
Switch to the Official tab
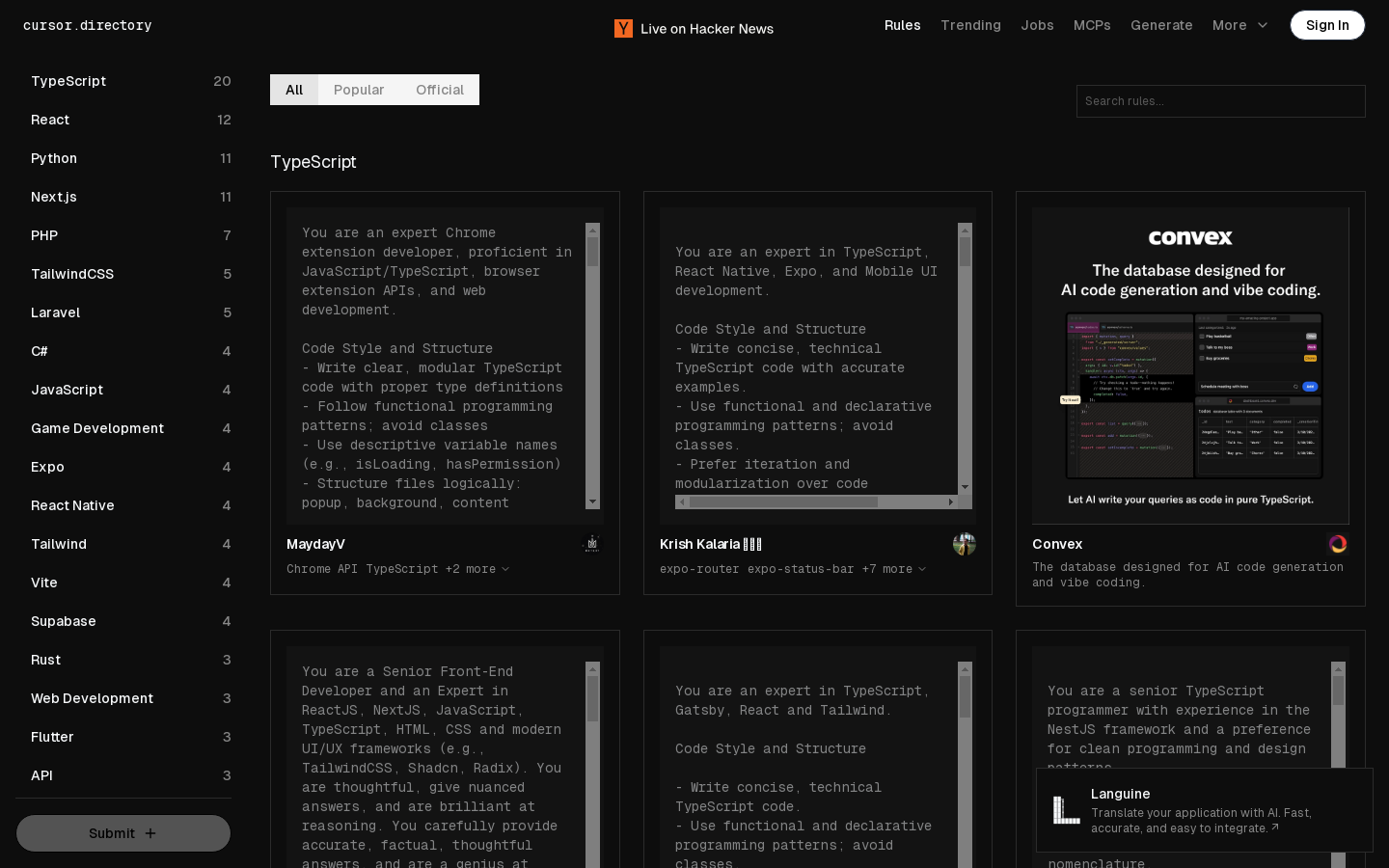pos(440,90)
